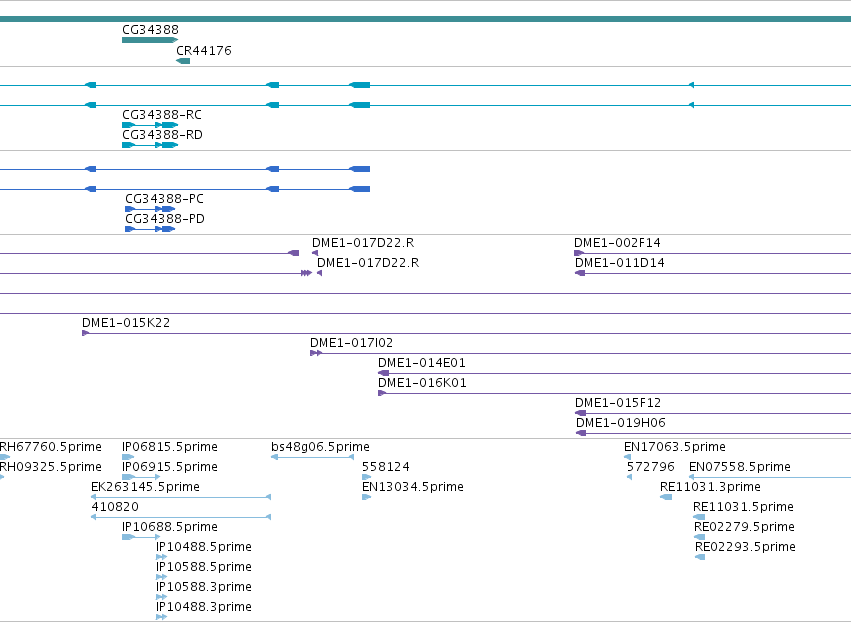
Task: Click the IP10588.3prime EST label
Action: click(204, 587)
